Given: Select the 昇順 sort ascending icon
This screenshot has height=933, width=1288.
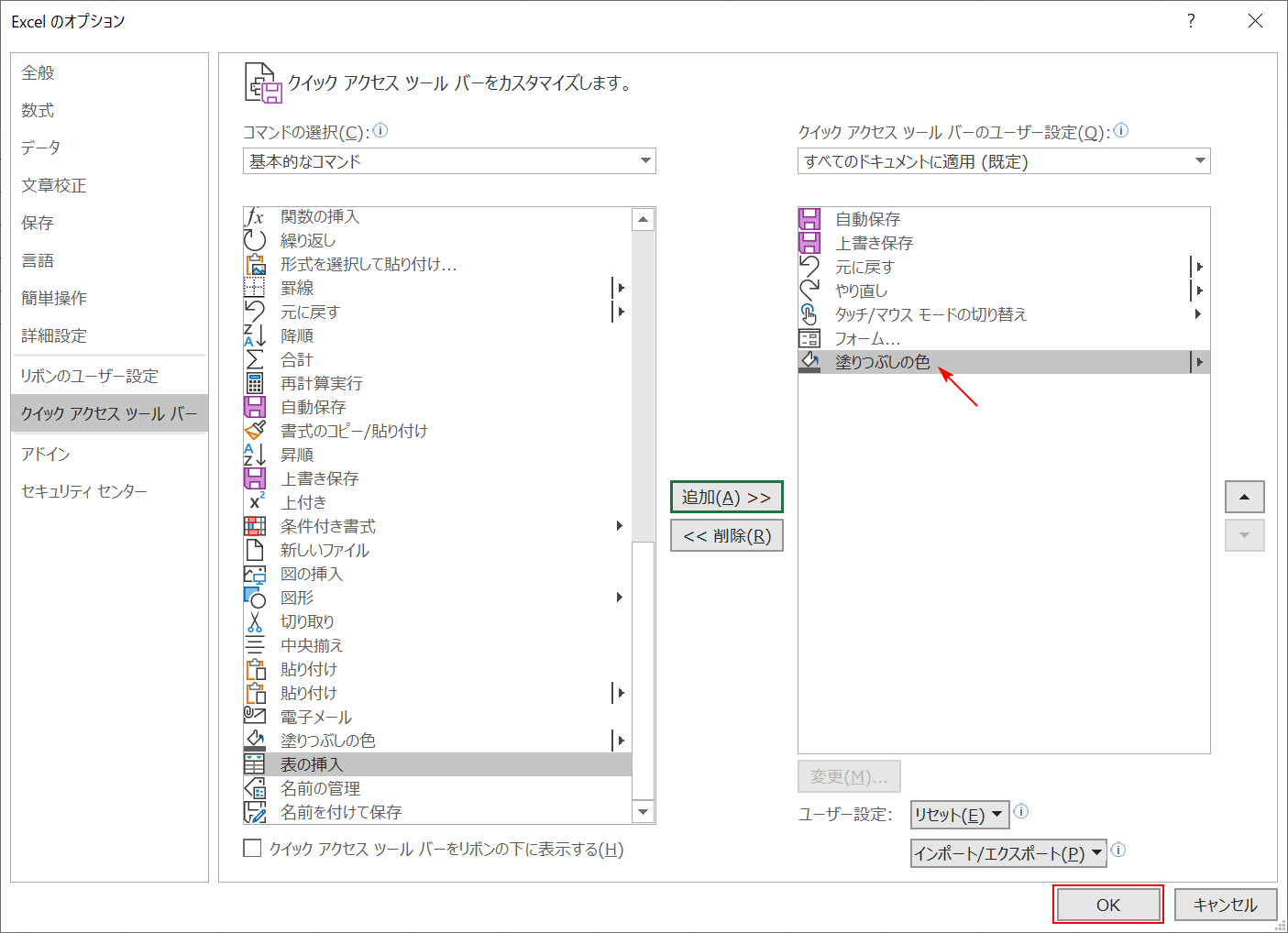Looking at the screenshot, I should (255, 454).
